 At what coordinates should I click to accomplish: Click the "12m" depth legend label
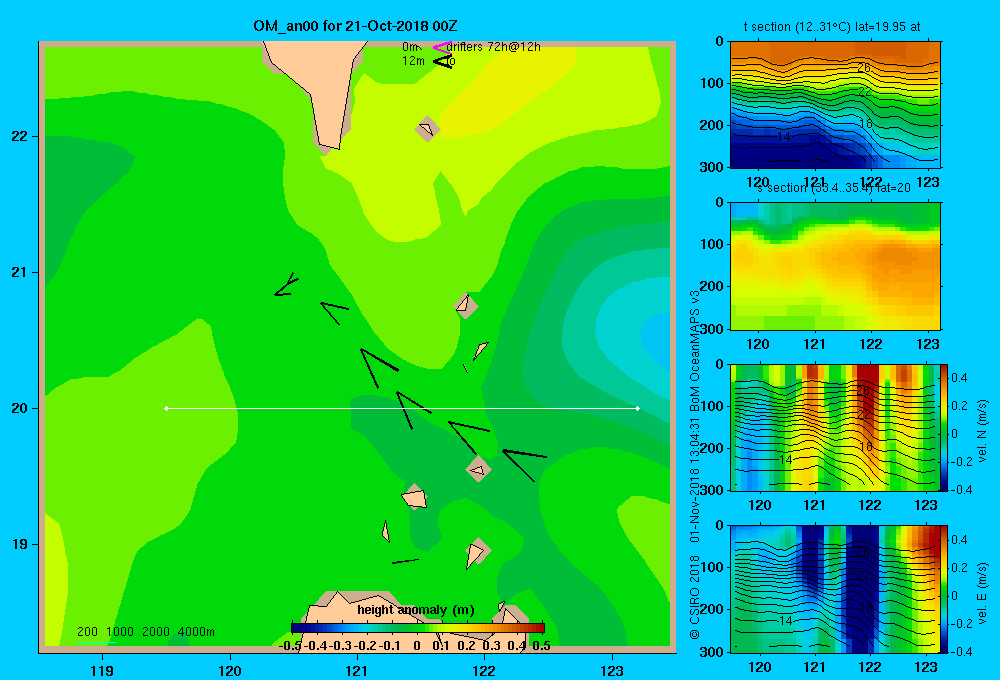pyautogui.click(x=413, y=61)
